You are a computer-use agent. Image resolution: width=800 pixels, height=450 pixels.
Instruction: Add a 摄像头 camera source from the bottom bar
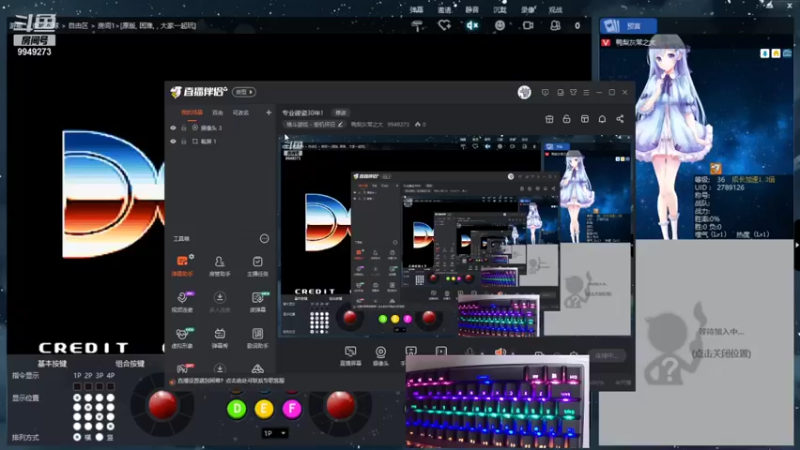(381, 356)
